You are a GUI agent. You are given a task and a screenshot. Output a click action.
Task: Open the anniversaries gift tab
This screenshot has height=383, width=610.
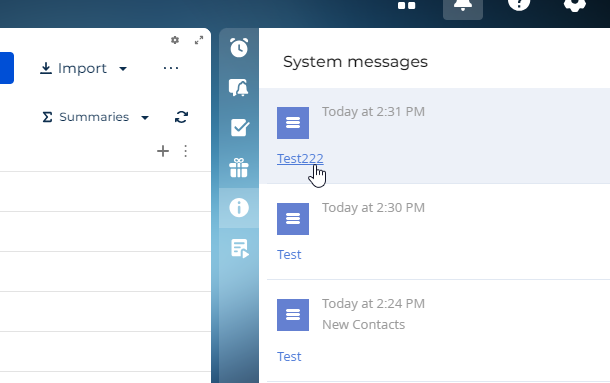[239, 168]
